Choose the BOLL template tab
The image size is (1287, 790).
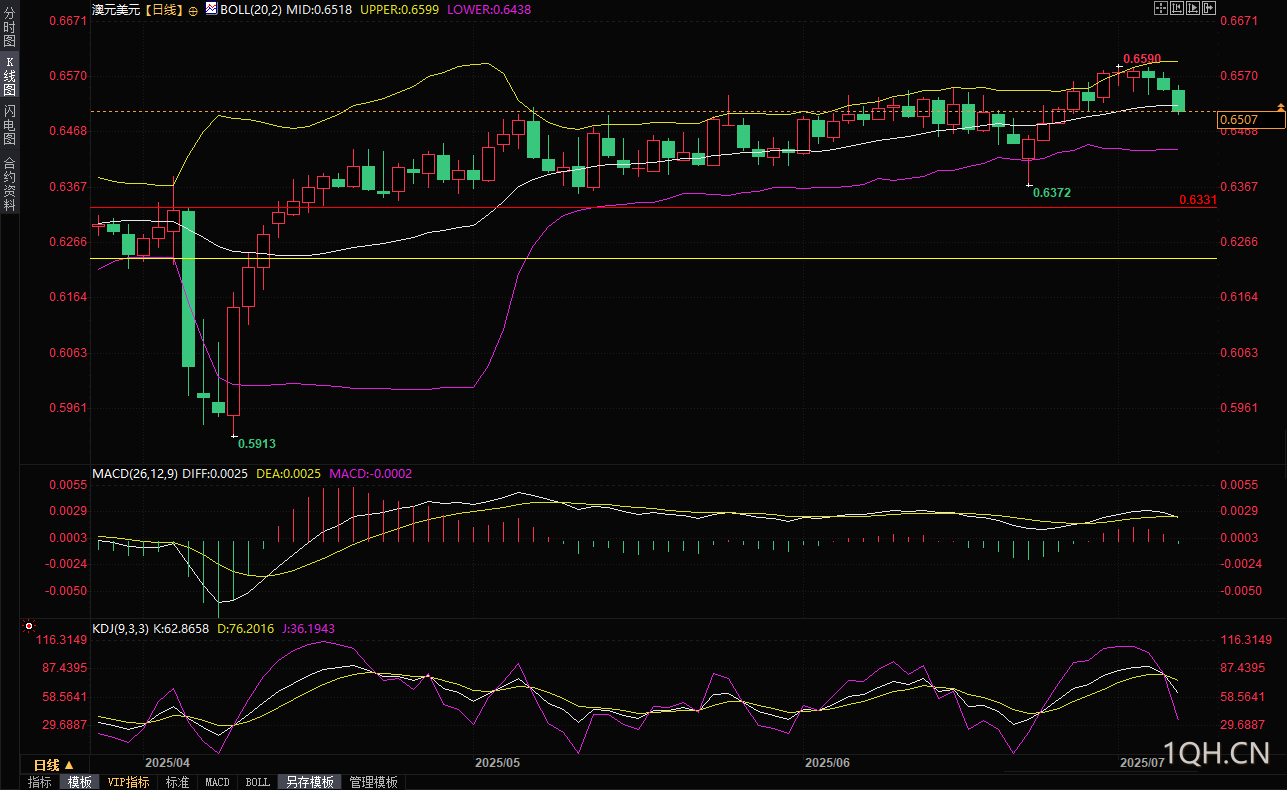(x=258, y=782)
